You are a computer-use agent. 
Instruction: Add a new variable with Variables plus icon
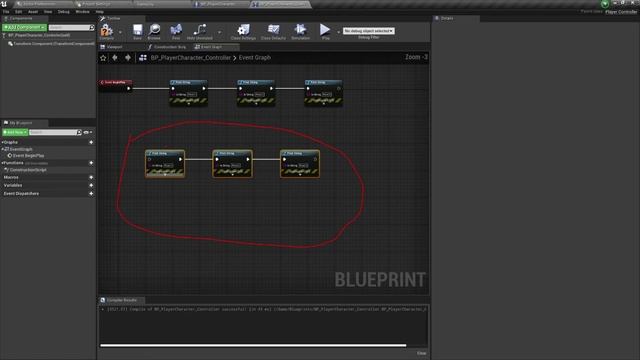coord(91,185)
